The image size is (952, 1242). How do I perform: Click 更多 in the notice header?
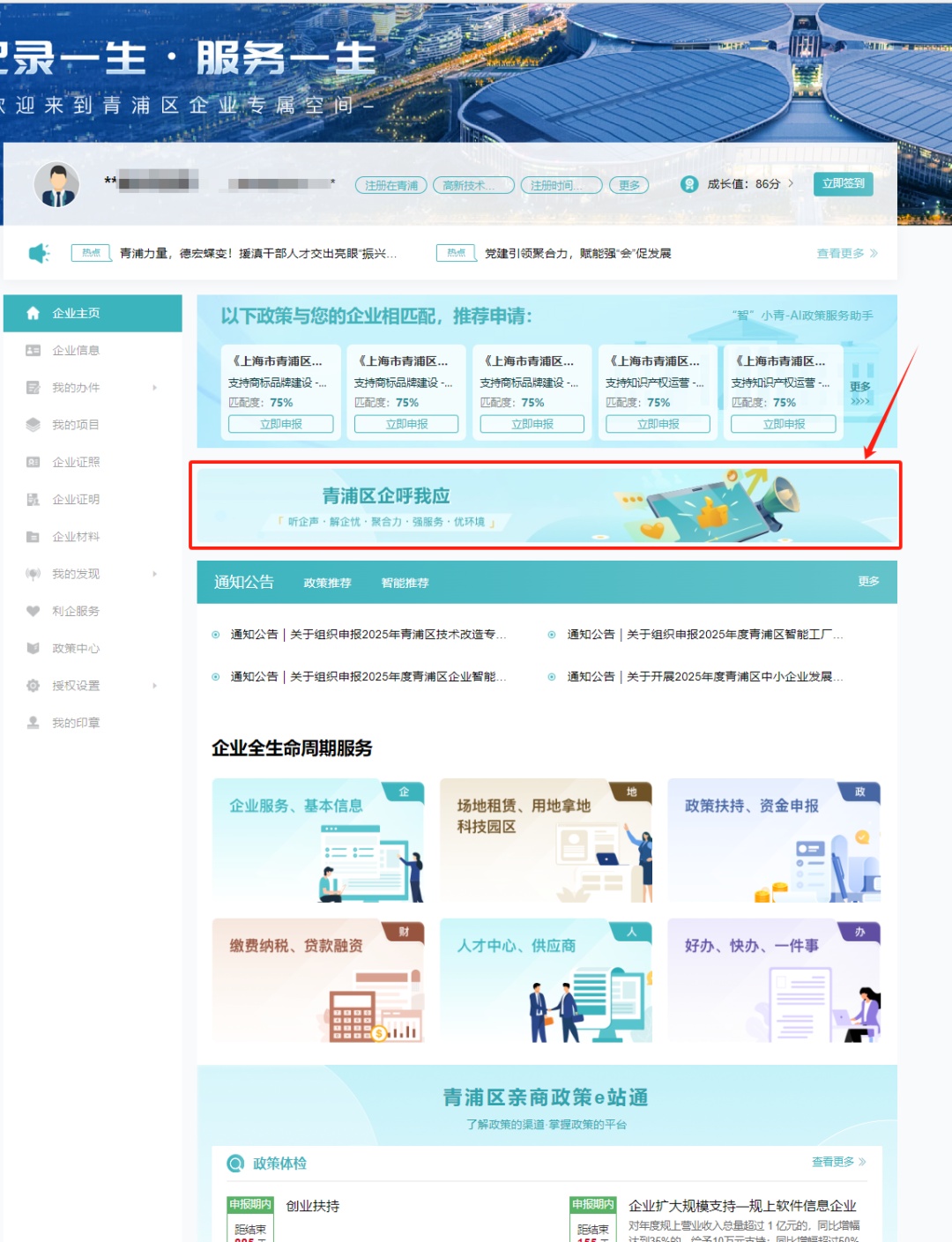[869, 581]
